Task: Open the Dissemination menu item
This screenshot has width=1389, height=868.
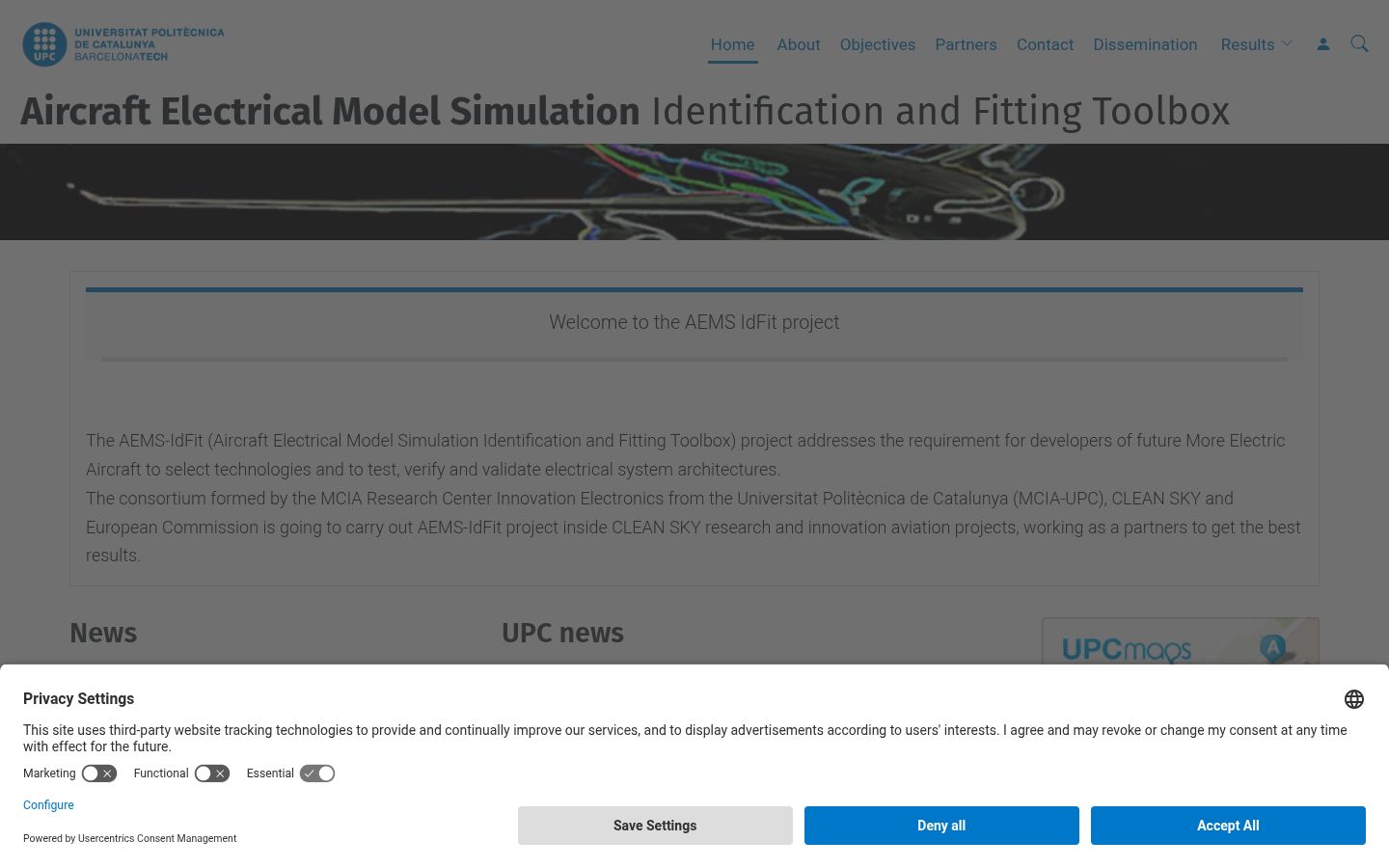Action: tap(1145, 44)
